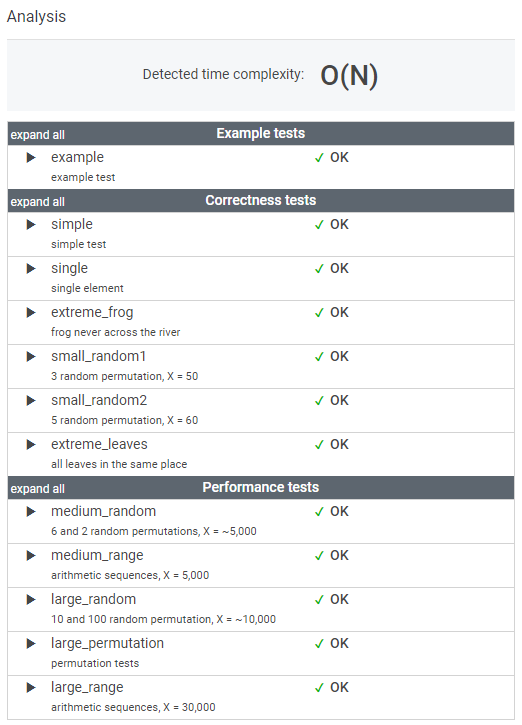Expand small_random2 test triangle
This screenshot has height=725, width=522.
point(31,400)
